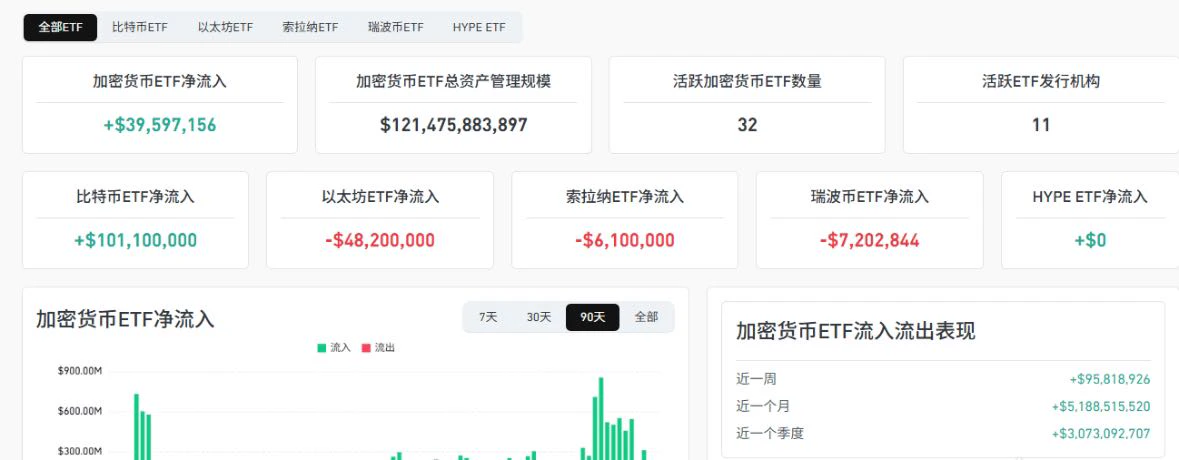The width and height of the screenshot is (1179, 460).
Task: Click the monthly flow value +$5,188,515,520
Action: [1101, 407]
